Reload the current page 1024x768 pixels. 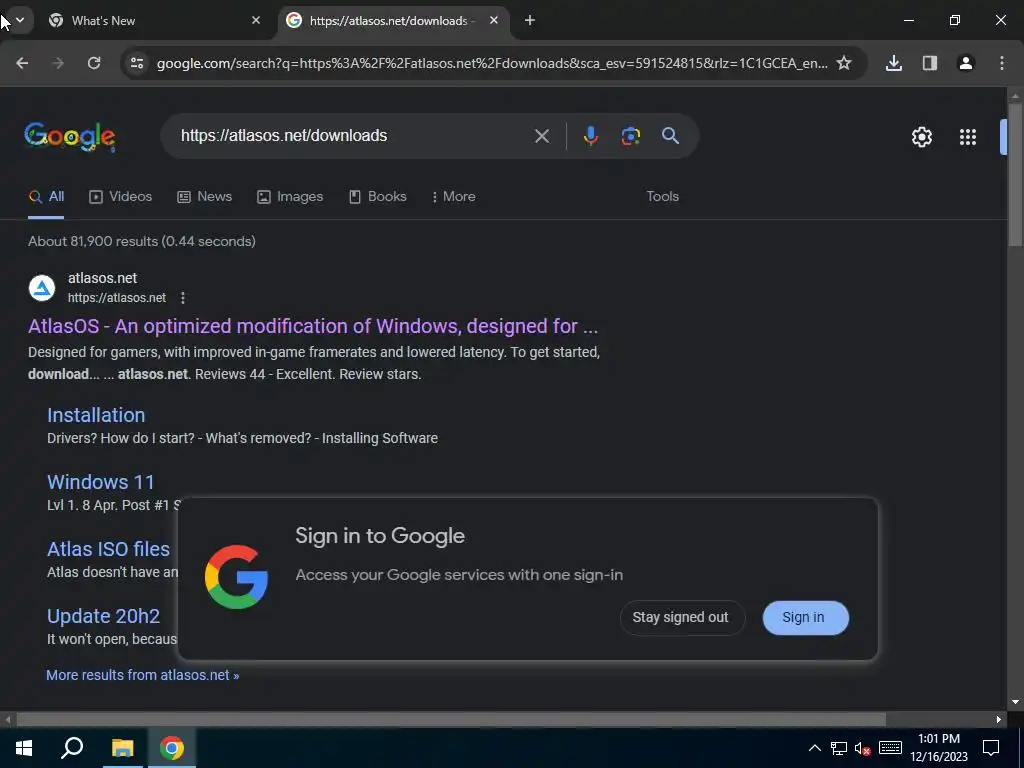(94, 63)
